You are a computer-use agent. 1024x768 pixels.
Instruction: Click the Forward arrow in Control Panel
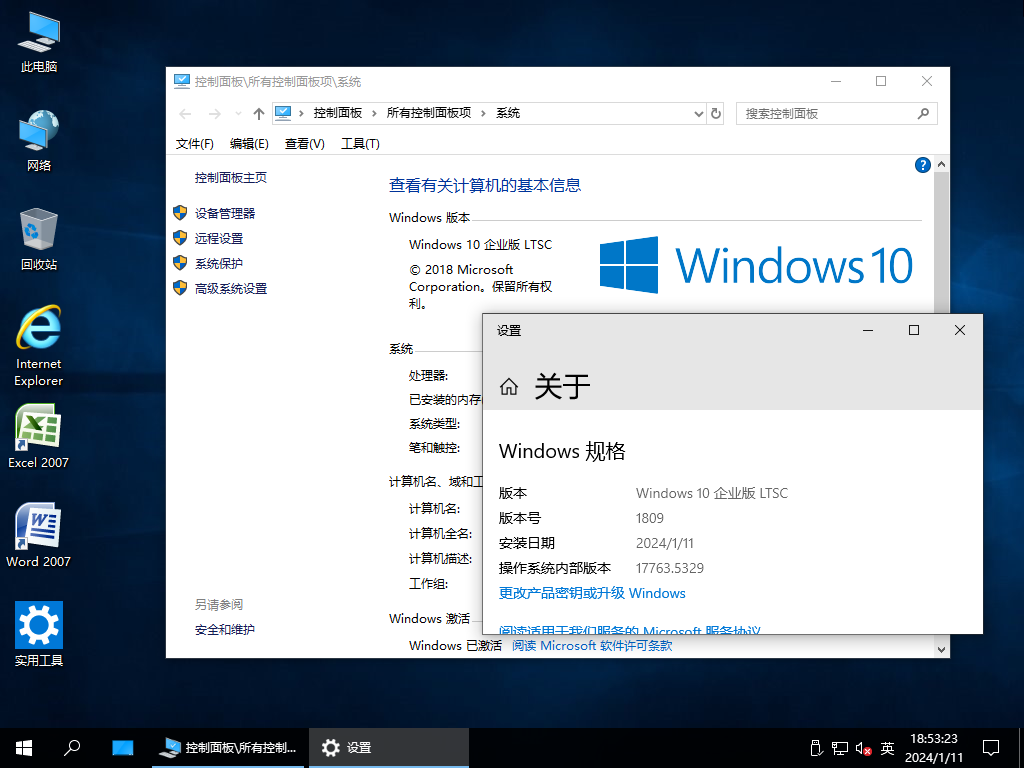pos(214,114)
